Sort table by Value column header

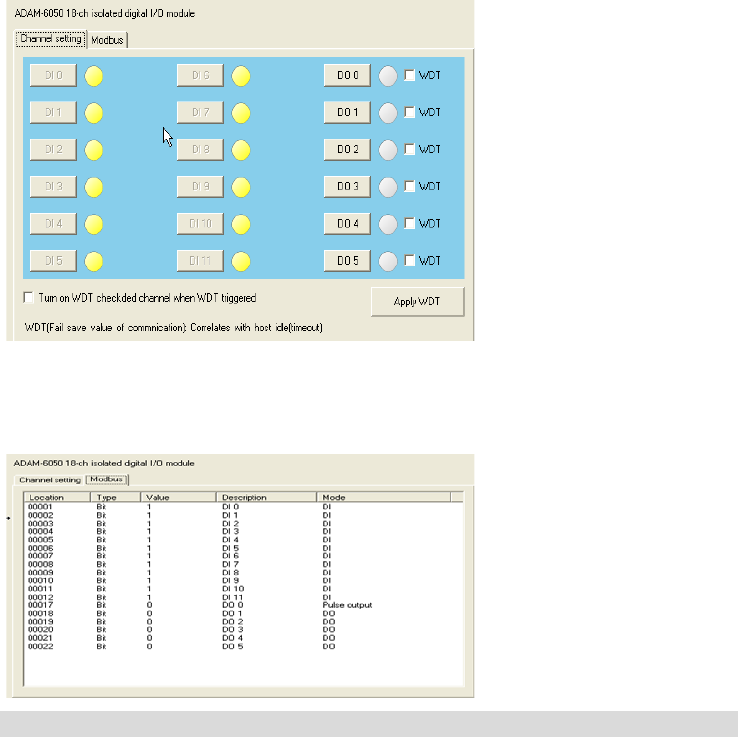[x=178, y=497]
